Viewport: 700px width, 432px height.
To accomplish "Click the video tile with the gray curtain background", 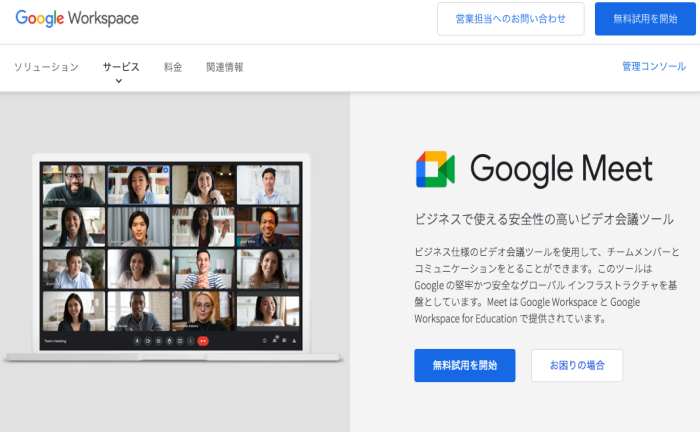I will [x=139, y=227].
